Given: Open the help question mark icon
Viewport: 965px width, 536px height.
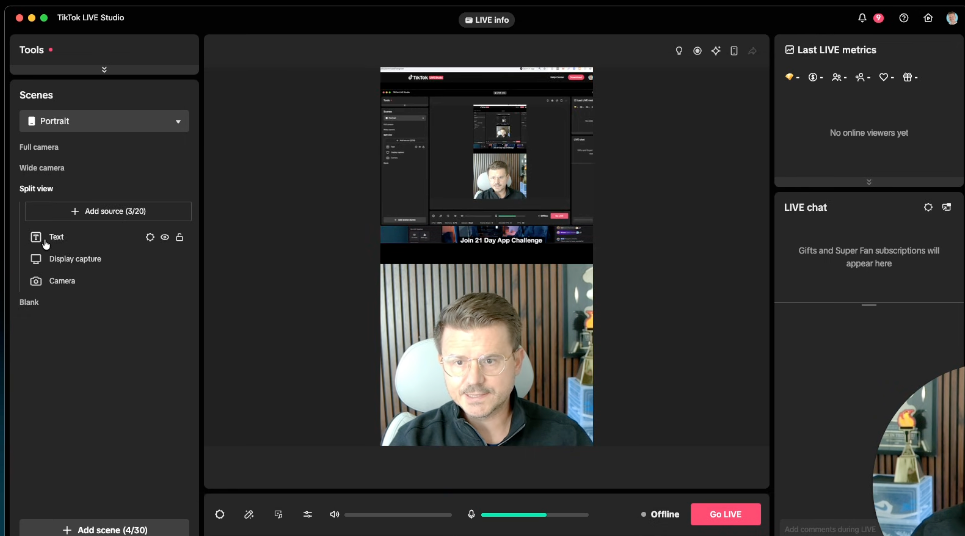Looking at the screenshot, I should click(x=903, y=18).
